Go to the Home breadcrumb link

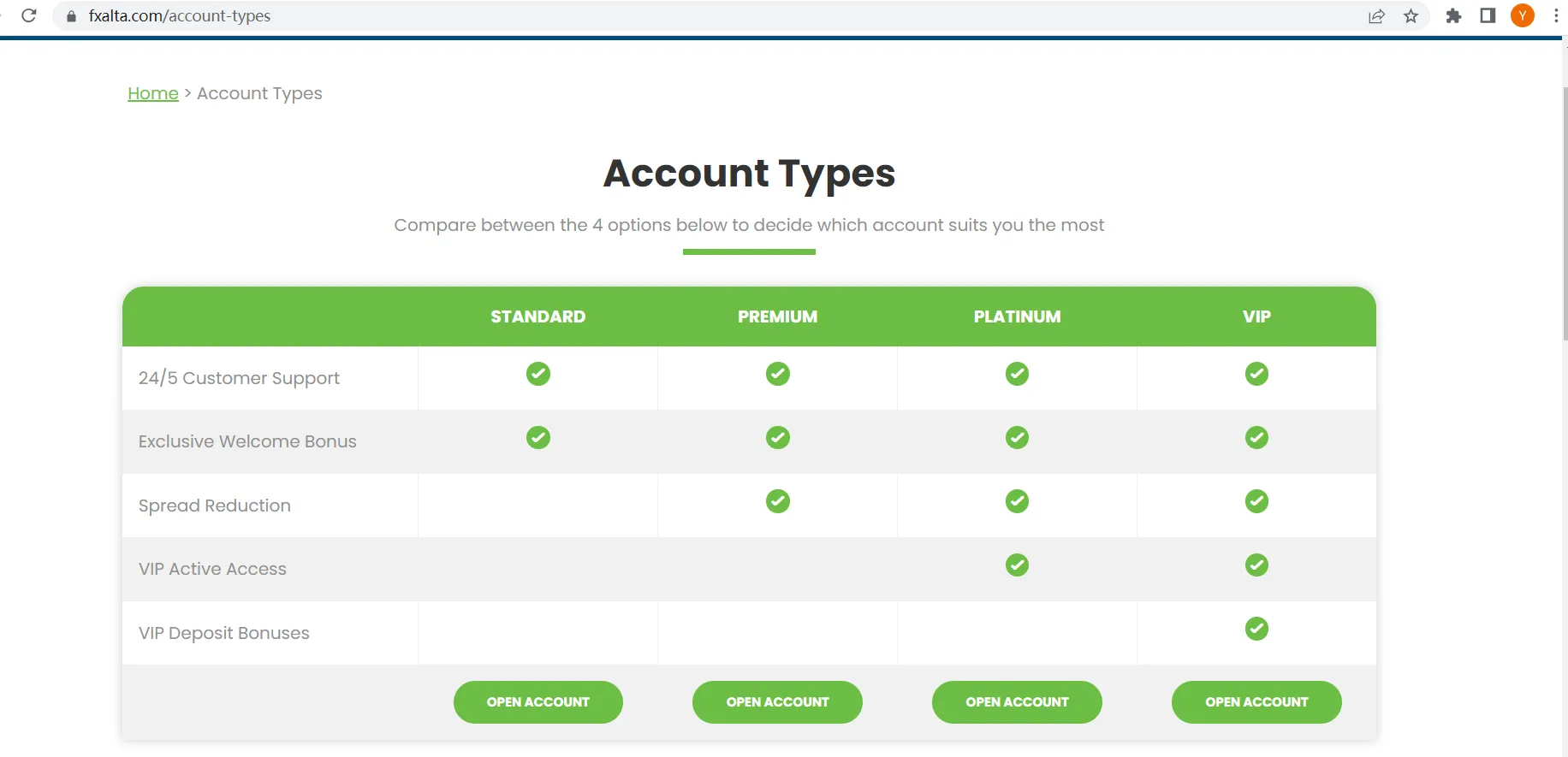153,93
